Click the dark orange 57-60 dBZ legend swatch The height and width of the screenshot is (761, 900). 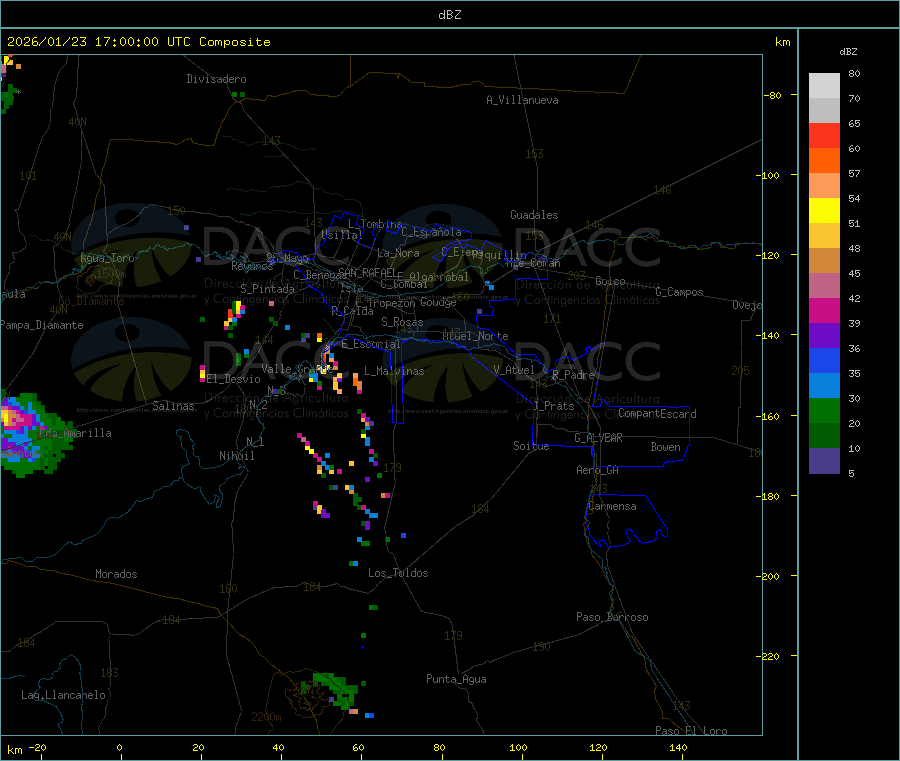pos(824,161)
